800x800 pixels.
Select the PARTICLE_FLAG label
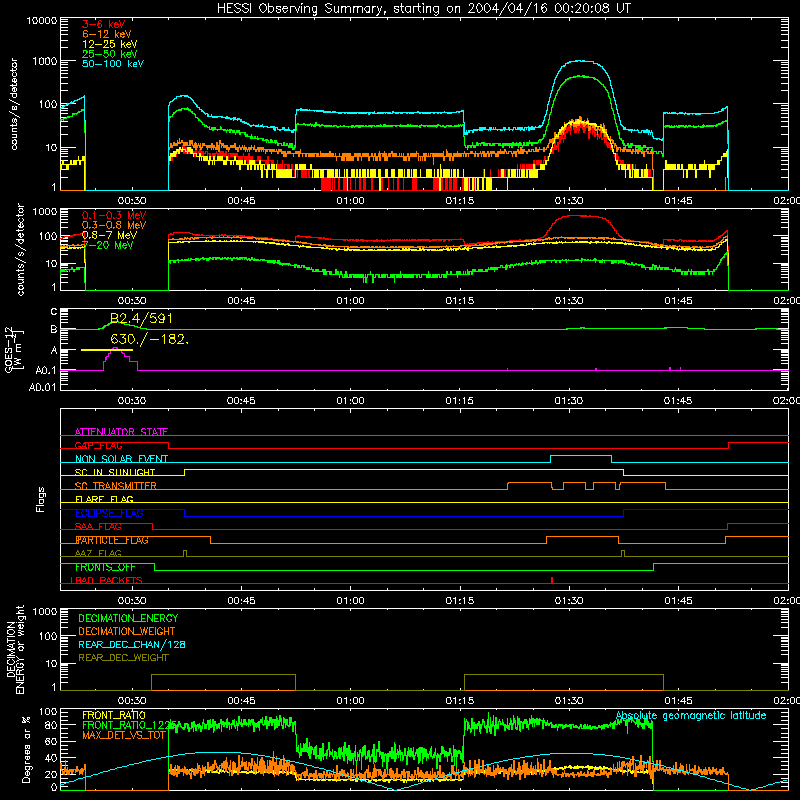(x=112, y=540)
